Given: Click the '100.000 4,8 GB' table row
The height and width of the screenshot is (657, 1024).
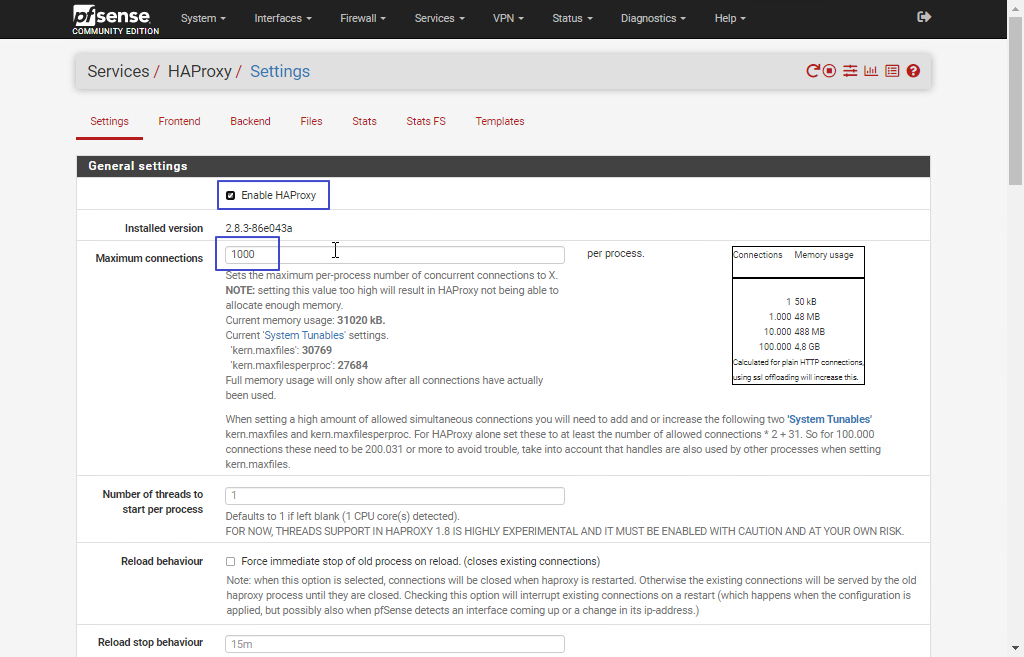Looking at the screenshot, I should point(789,347).
